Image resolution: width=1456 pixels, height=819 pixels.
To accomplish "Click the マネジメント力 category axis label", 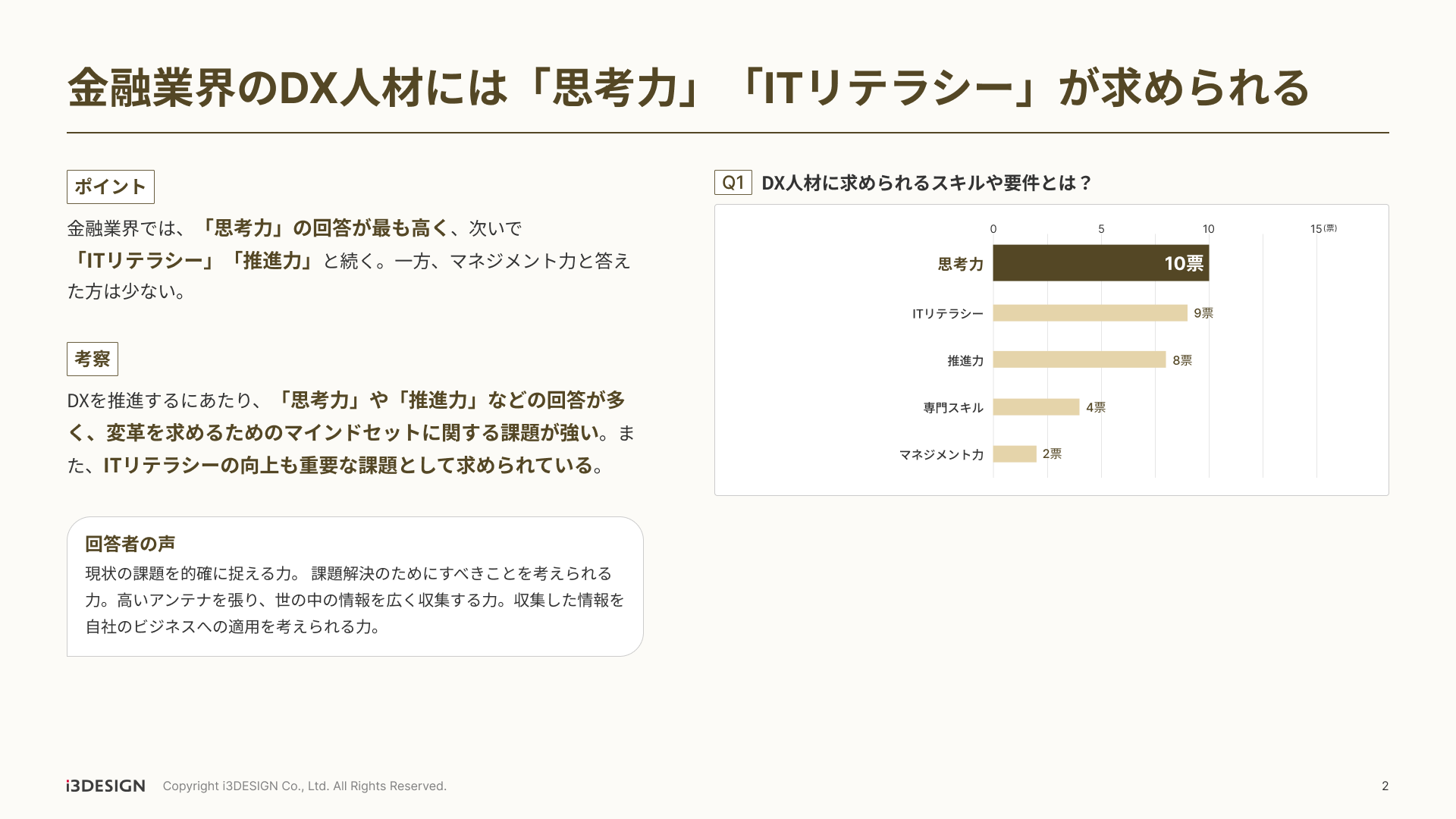I will (x=941, y=454).
